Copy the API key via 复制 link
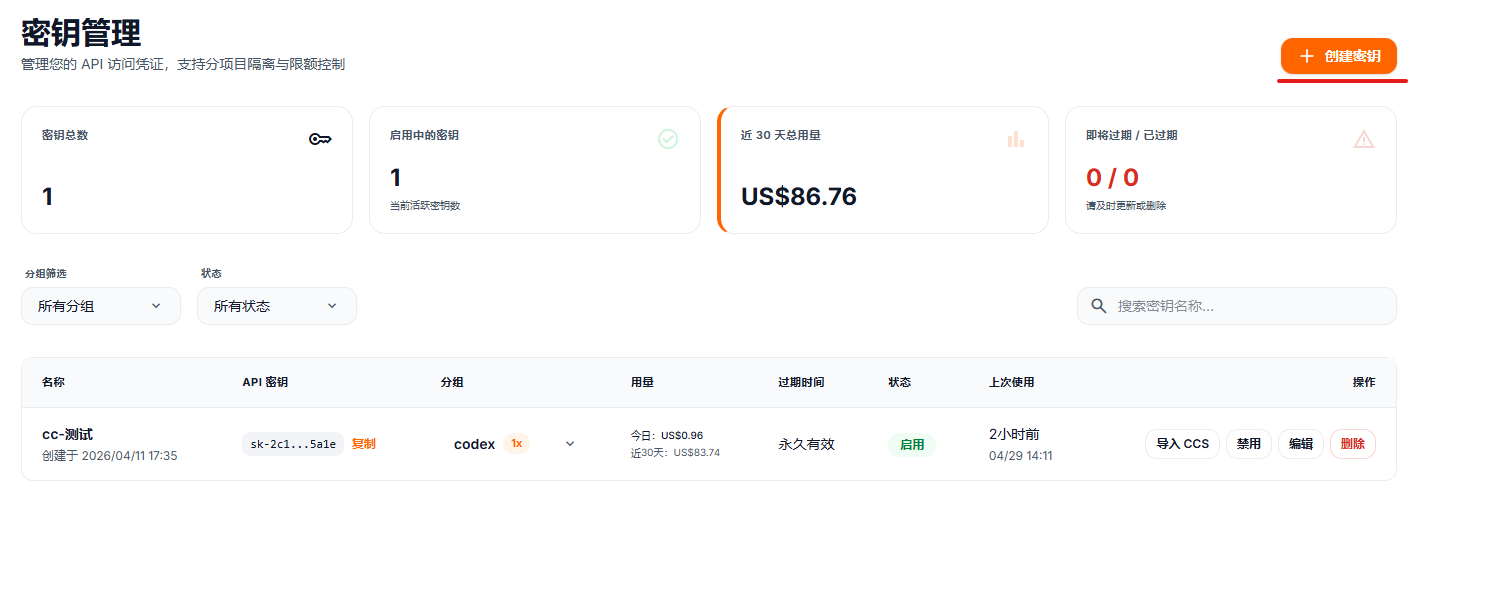This screenshot has height=596, width=1496. [363, 444]
